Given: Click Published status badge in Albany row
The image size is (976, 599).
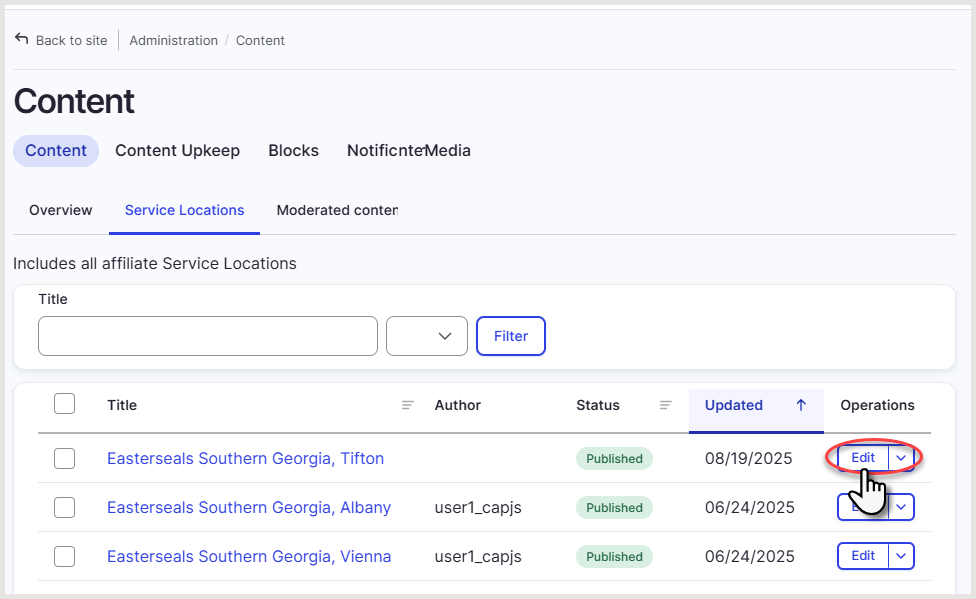Looking at the screenshot, I should [614, 507].
